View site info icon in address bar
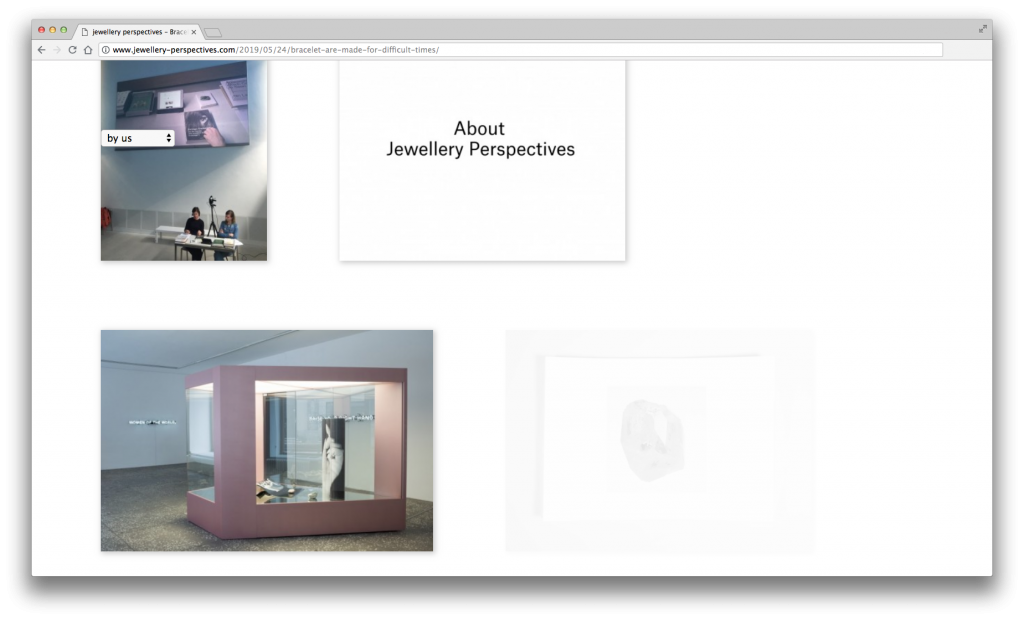The height and width of the screenshot is (620, 1024). coord(105,50)
